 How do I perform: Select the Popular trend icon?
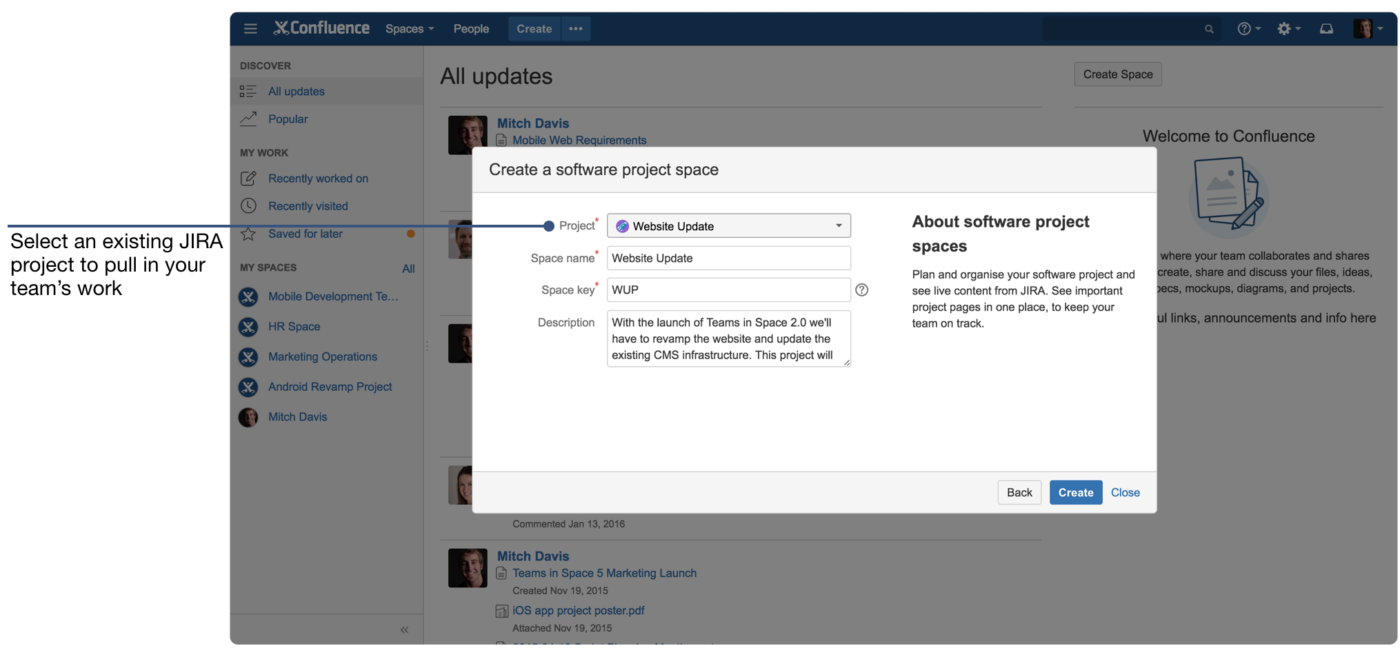[x=248, y=118]
